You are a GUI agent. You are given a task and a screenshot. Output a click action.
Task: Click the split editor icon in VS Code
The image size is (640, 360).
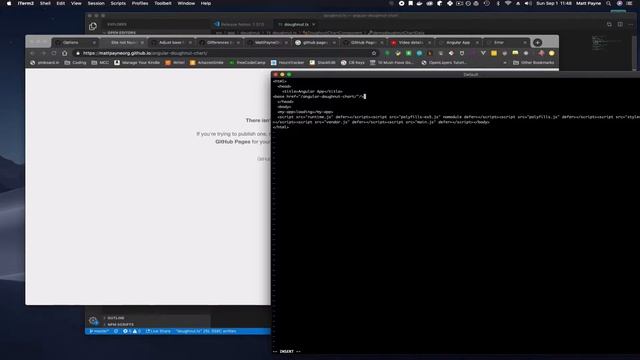(620, 24)
